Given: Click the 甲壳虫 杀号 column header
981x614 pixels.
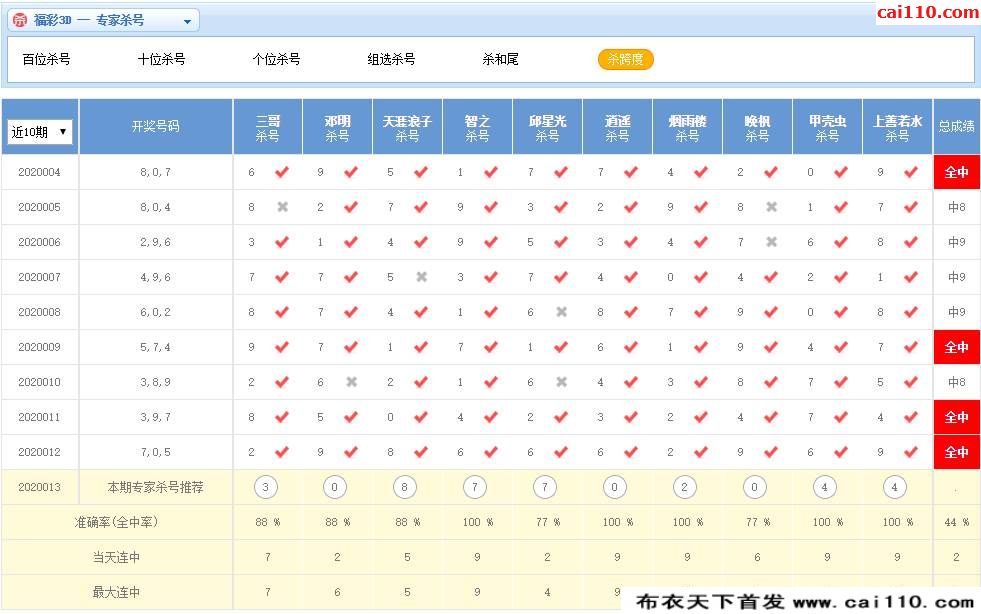Looking at the screenshot, I should pos(828,126).
